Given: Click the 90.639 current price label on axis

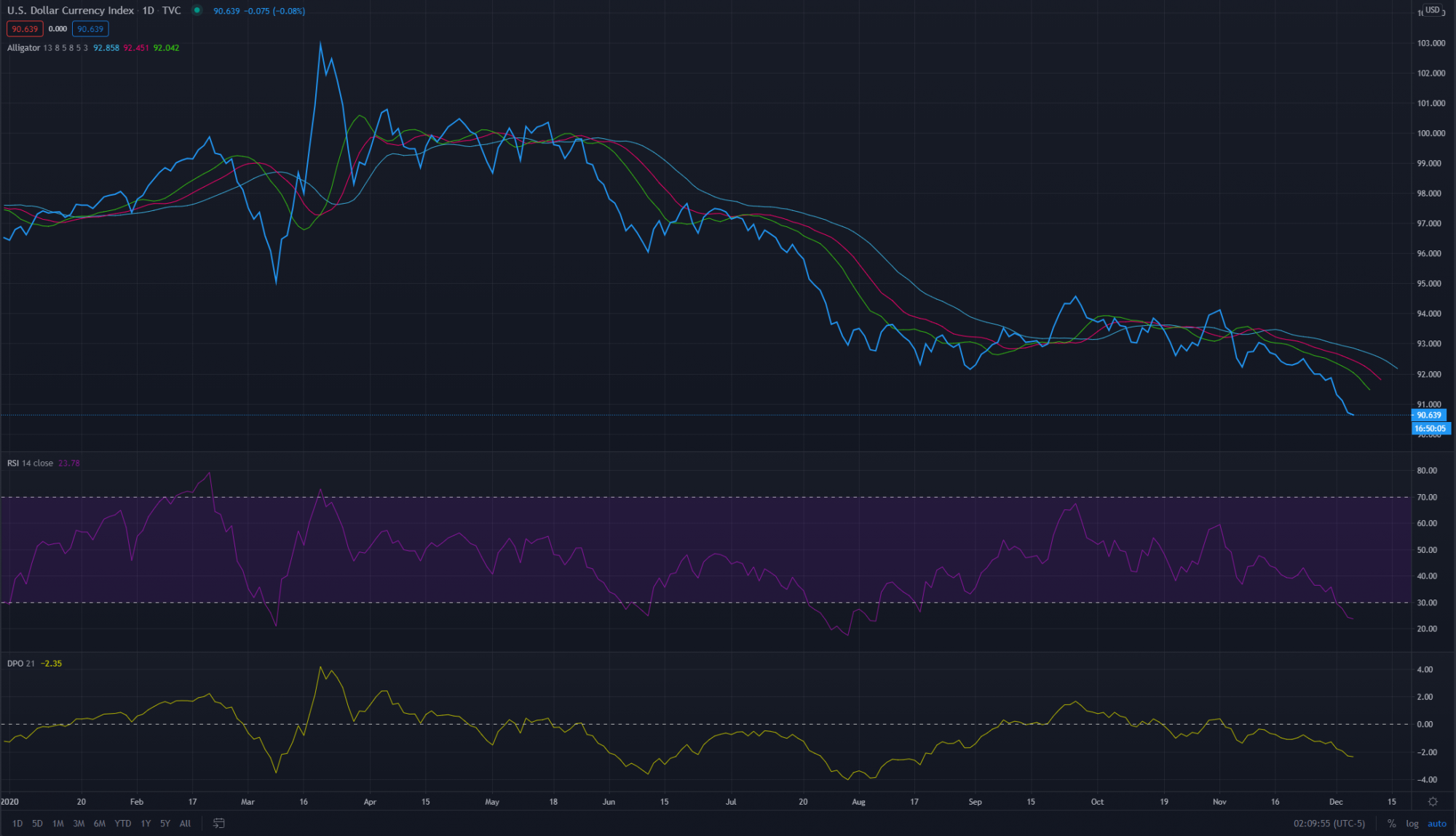Looking at the screenshot, I should (1428, 415).
